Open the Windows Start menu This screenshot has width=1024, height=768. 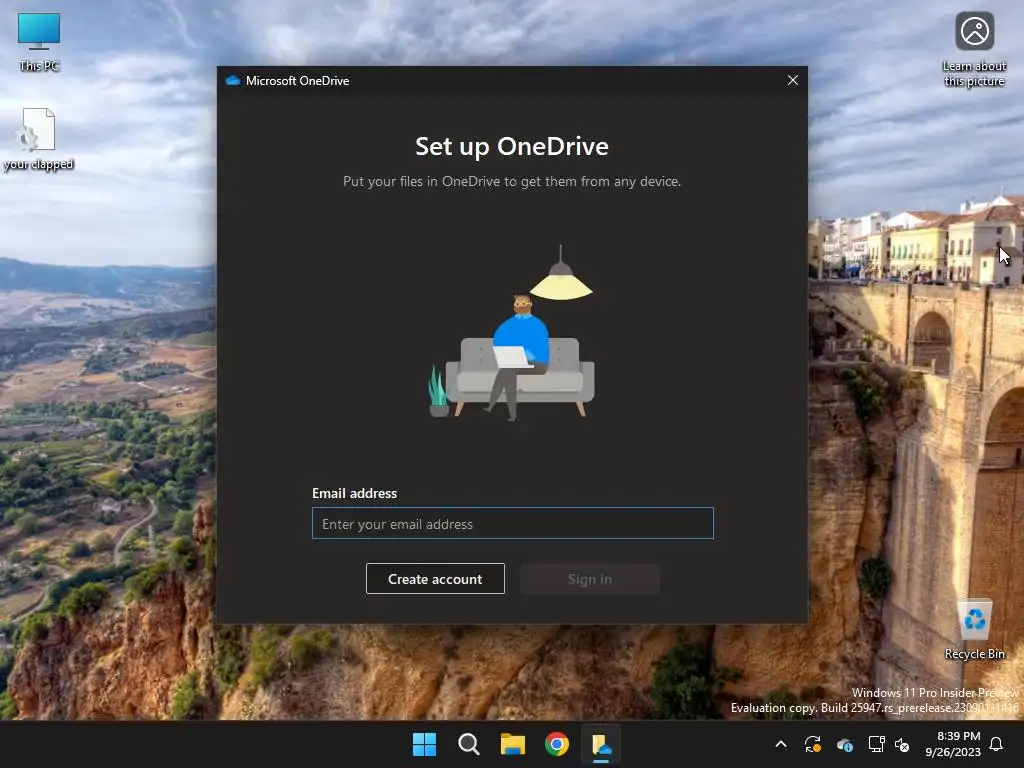[424, 744]
